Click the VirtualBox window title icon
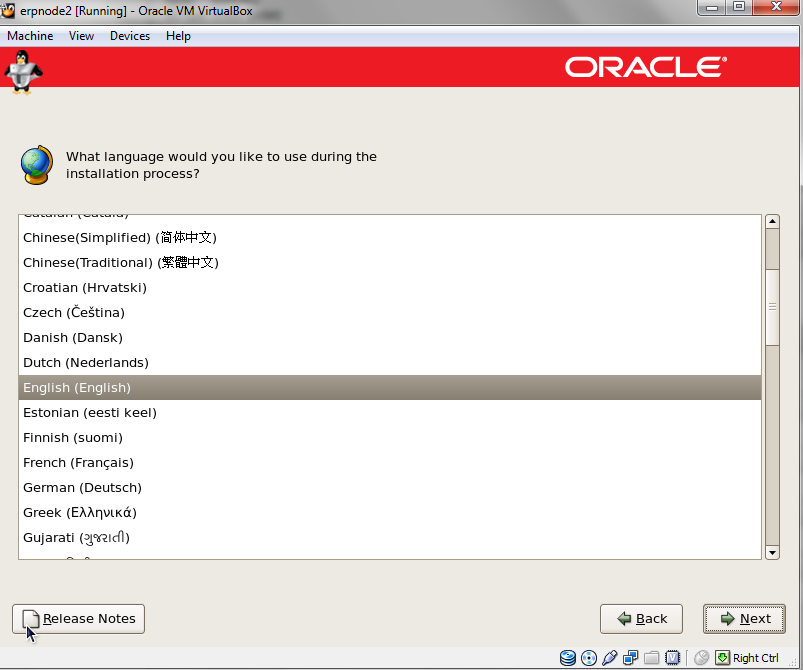This screenshot has width=803, height=670. pyautogui.click(x=8, y=10)
